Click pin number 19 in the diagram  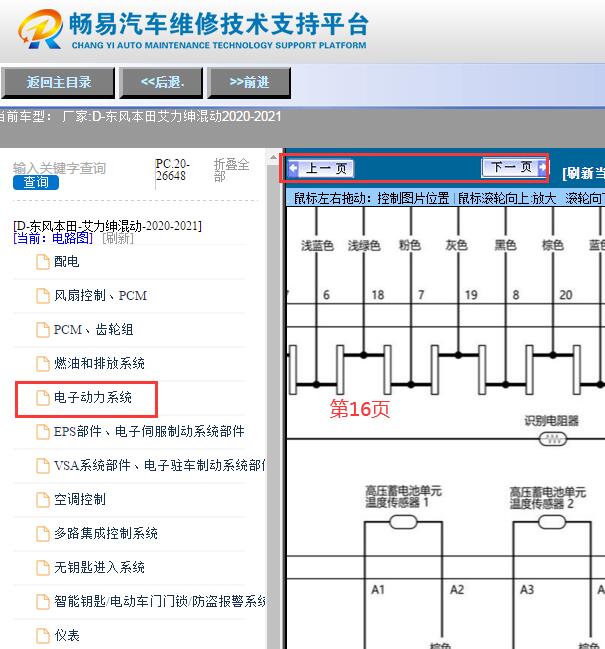click(x=471, y=295)
